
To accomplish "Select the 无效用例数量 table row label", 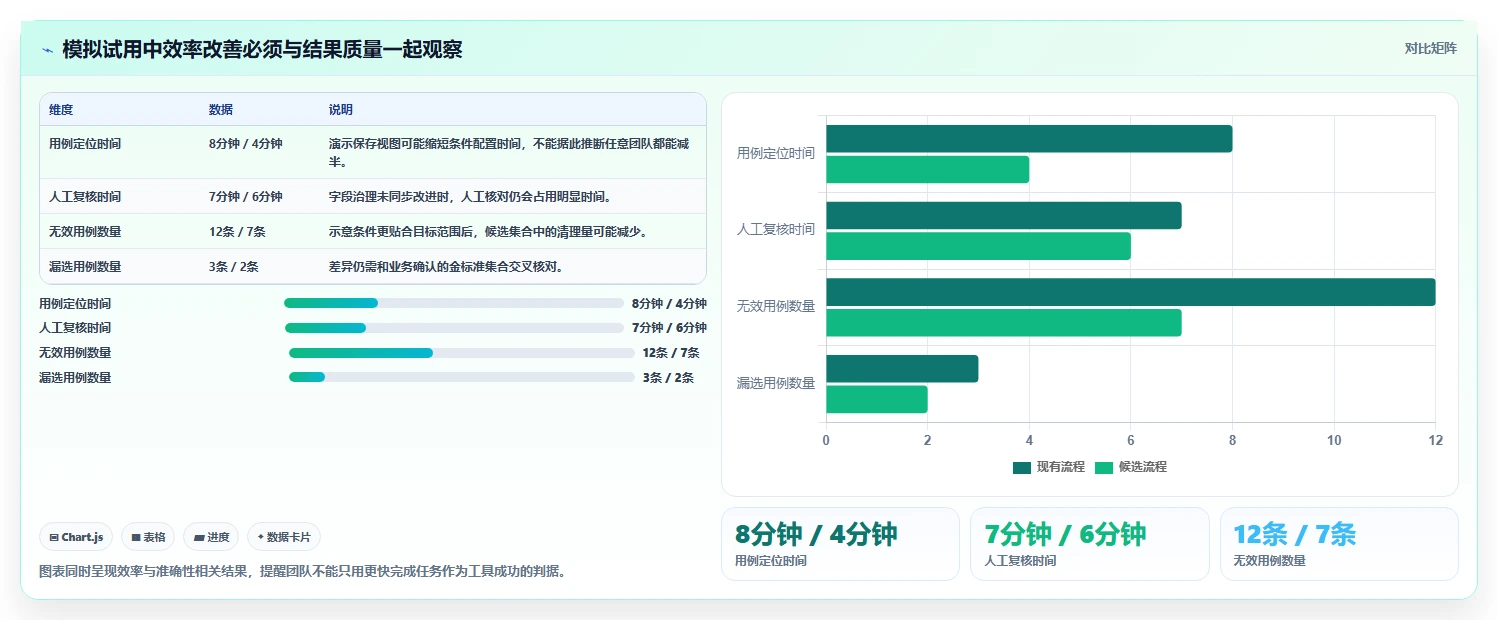I will 85,232.
